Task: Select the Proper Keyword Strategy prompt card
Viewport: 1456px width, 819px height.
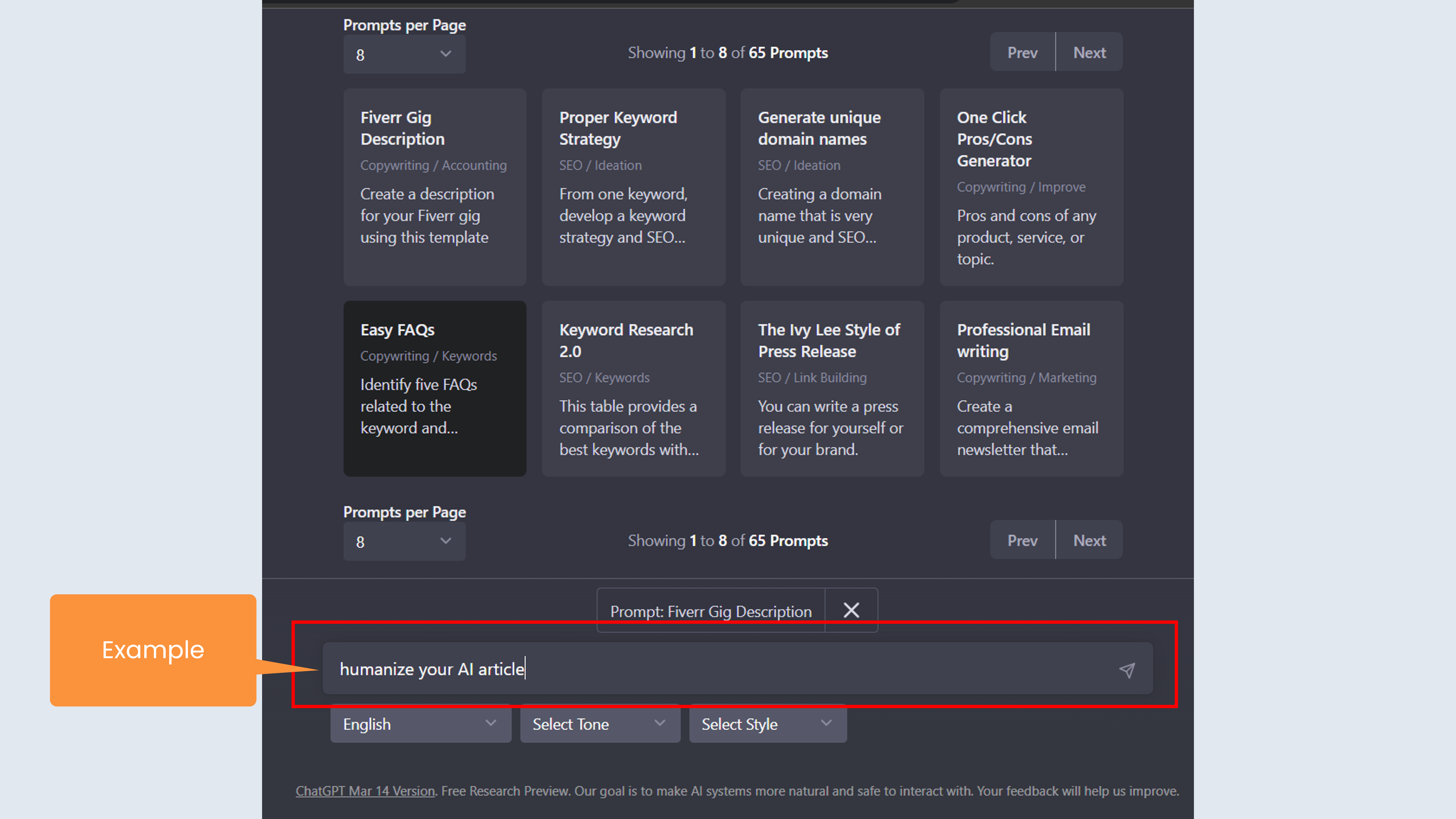Action: coord(633,187)
